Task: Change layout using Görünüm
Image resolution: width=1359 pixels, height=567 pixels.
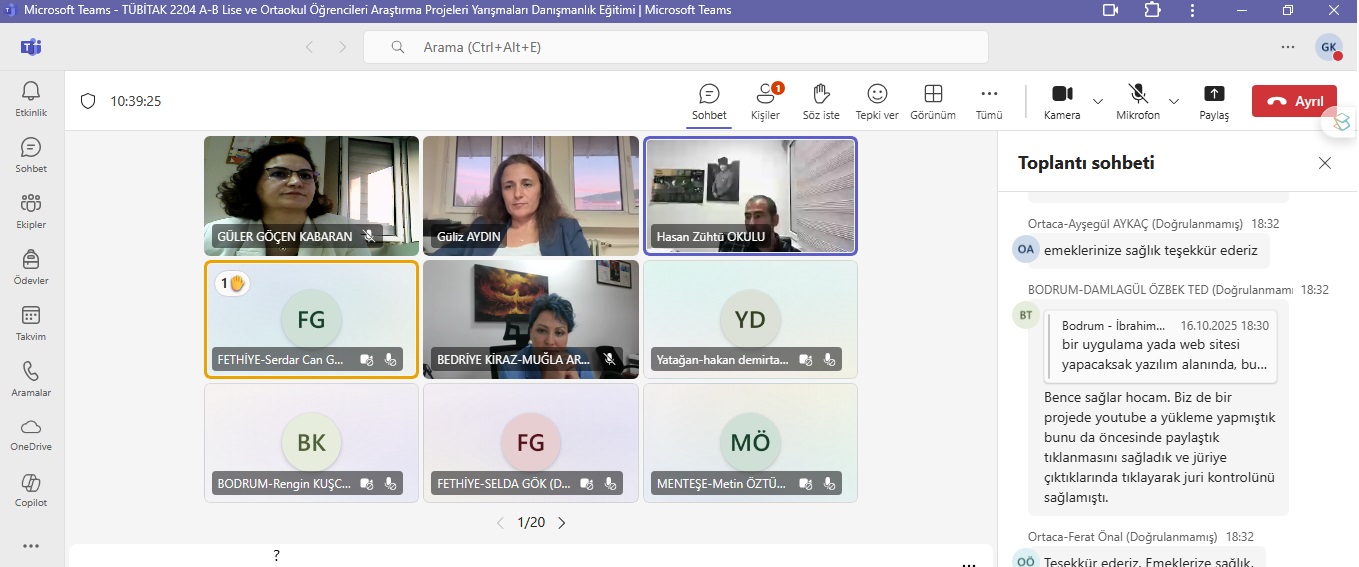Action: [932, 101]
